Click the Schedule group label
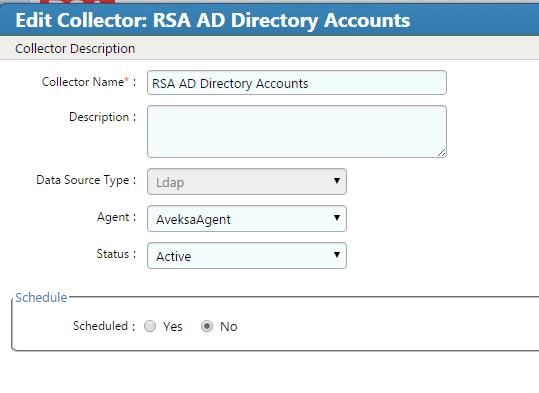This screenshot has width=539, height=393. coord(41,297)
